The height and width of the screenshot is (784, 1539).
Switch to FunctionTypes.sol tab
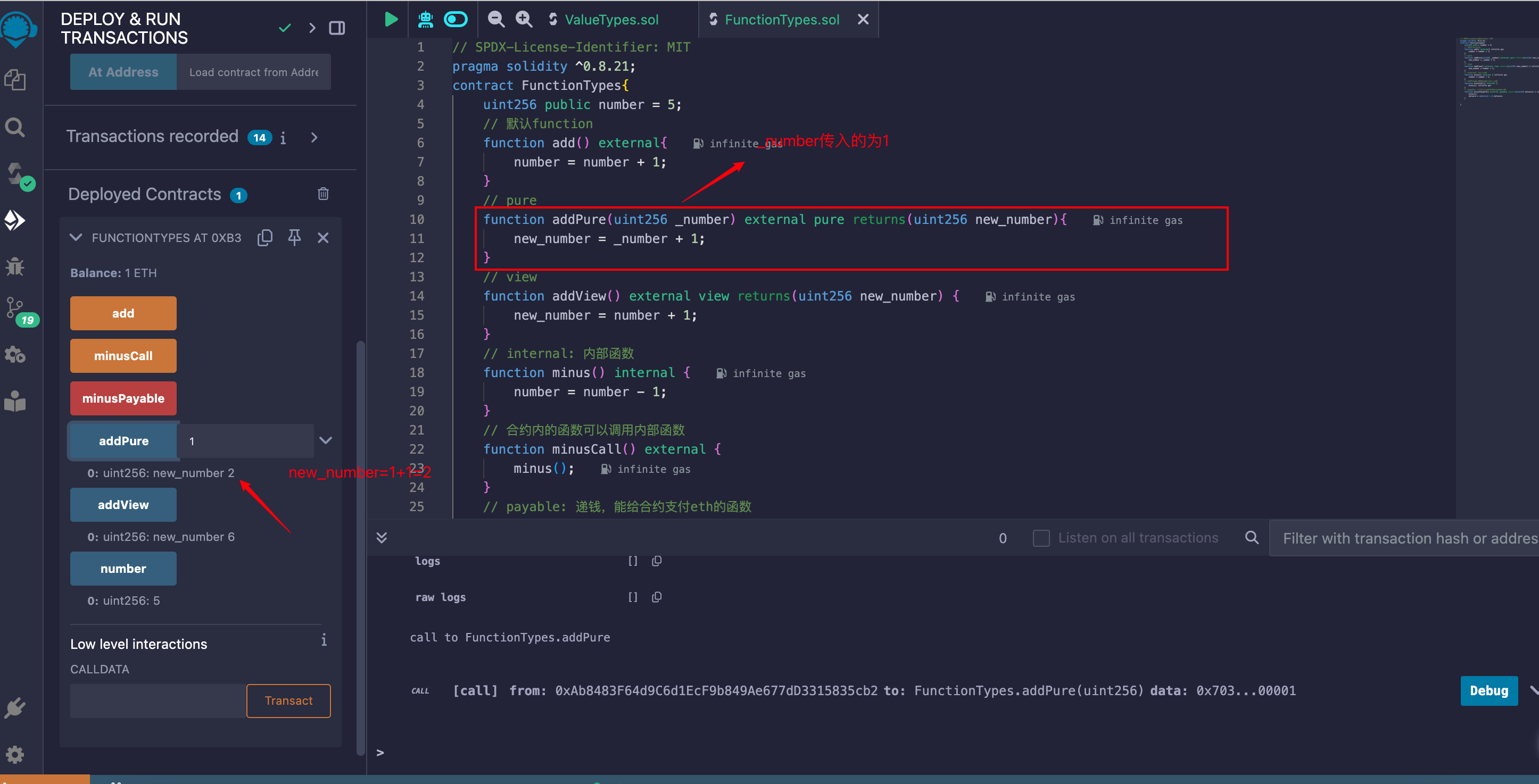point(782,20)
